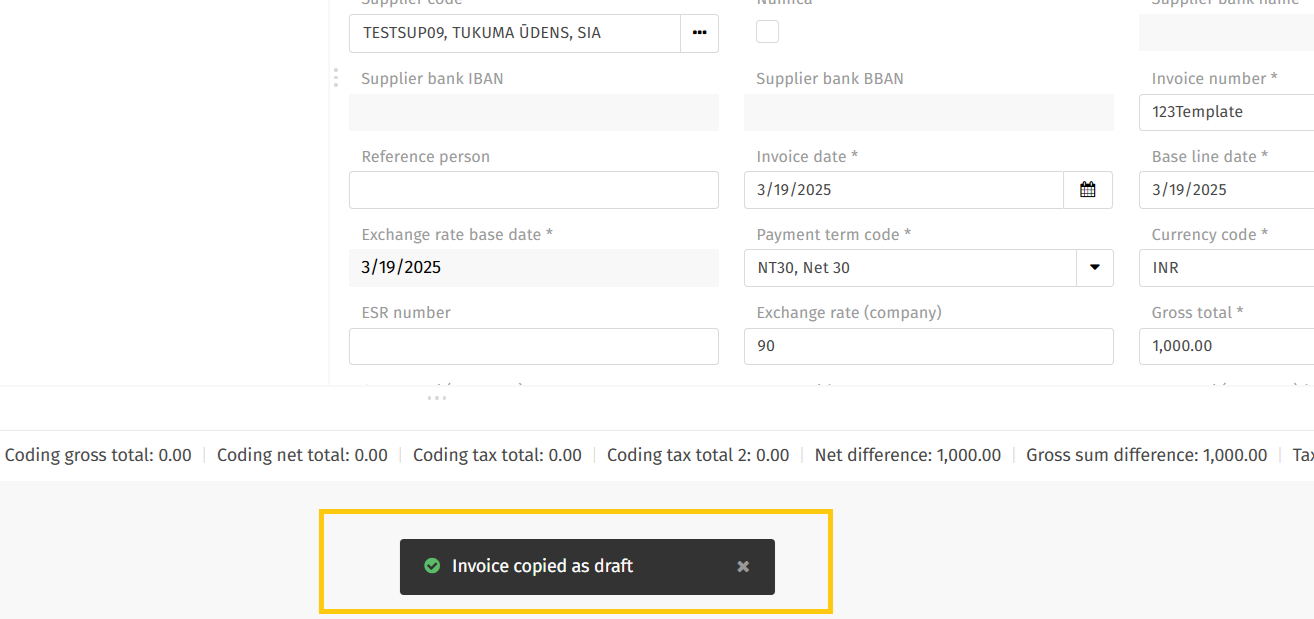Click the Currency code field showing INR
Screen dimensions: 1314x619
pos(1225,268)
